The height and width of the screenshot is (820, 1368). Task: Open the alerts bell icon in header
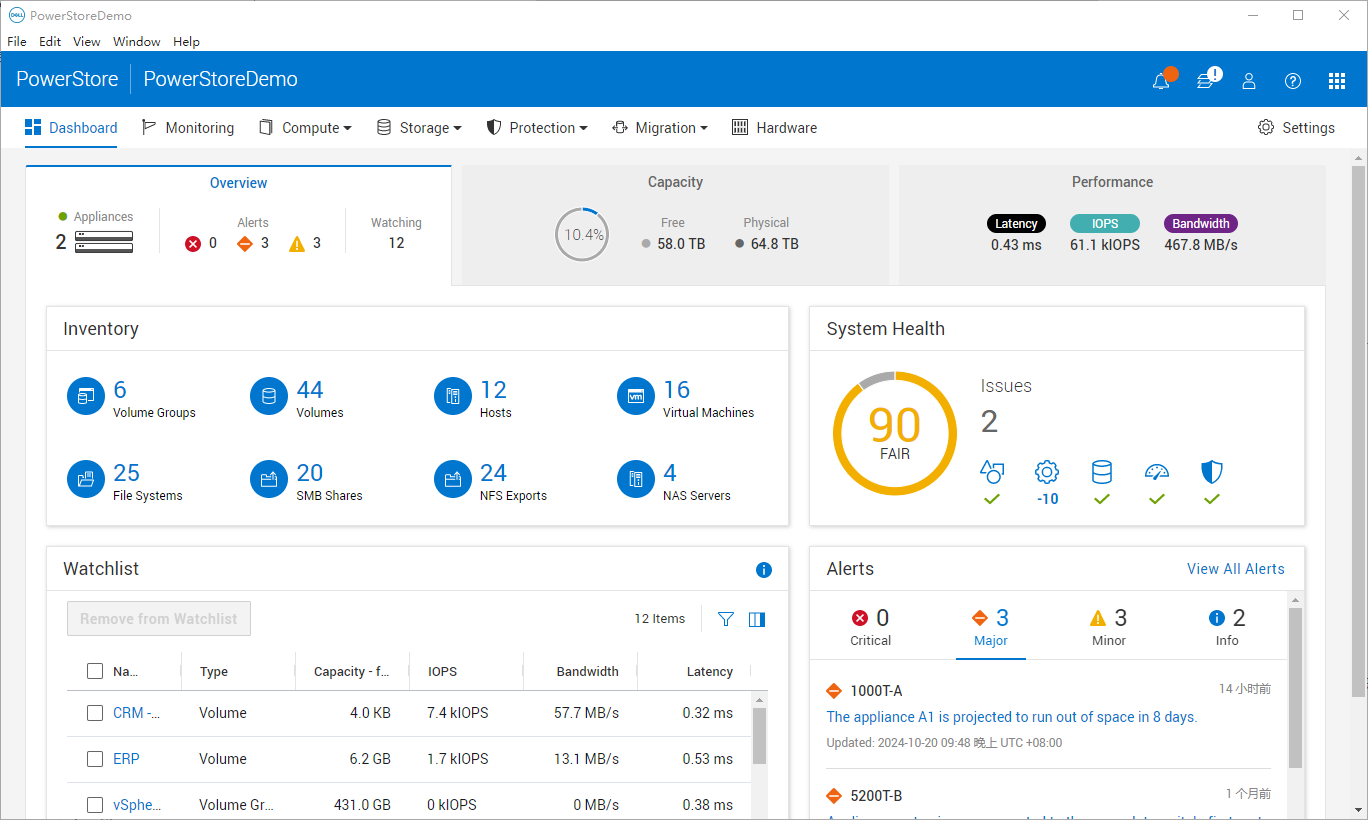[x=1161, y=81]
